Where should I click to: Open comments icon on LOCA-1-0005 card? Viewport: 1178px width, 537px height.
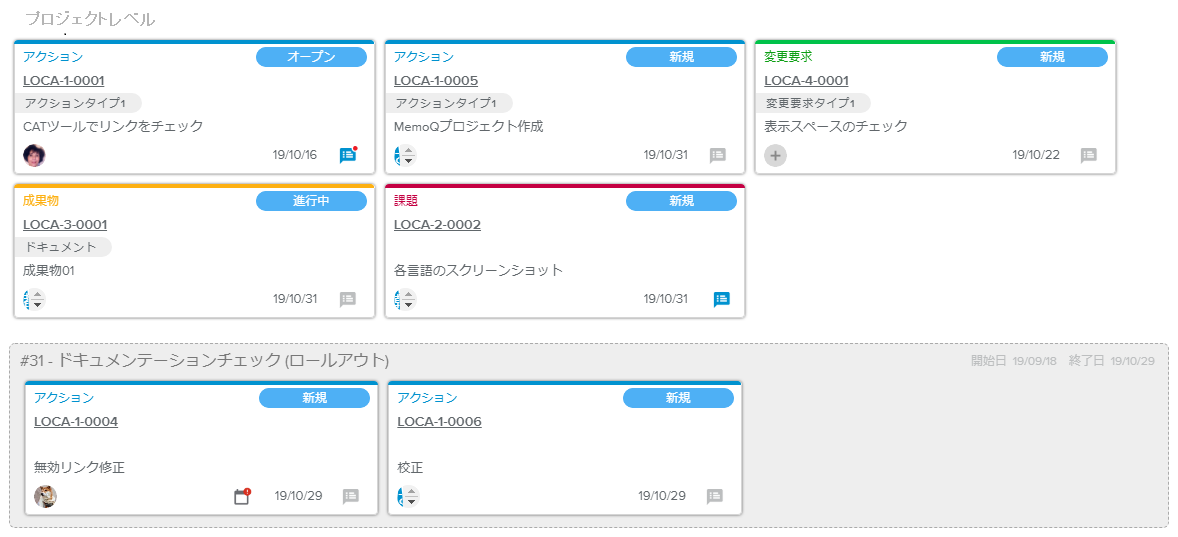click(x=717, y=155)
